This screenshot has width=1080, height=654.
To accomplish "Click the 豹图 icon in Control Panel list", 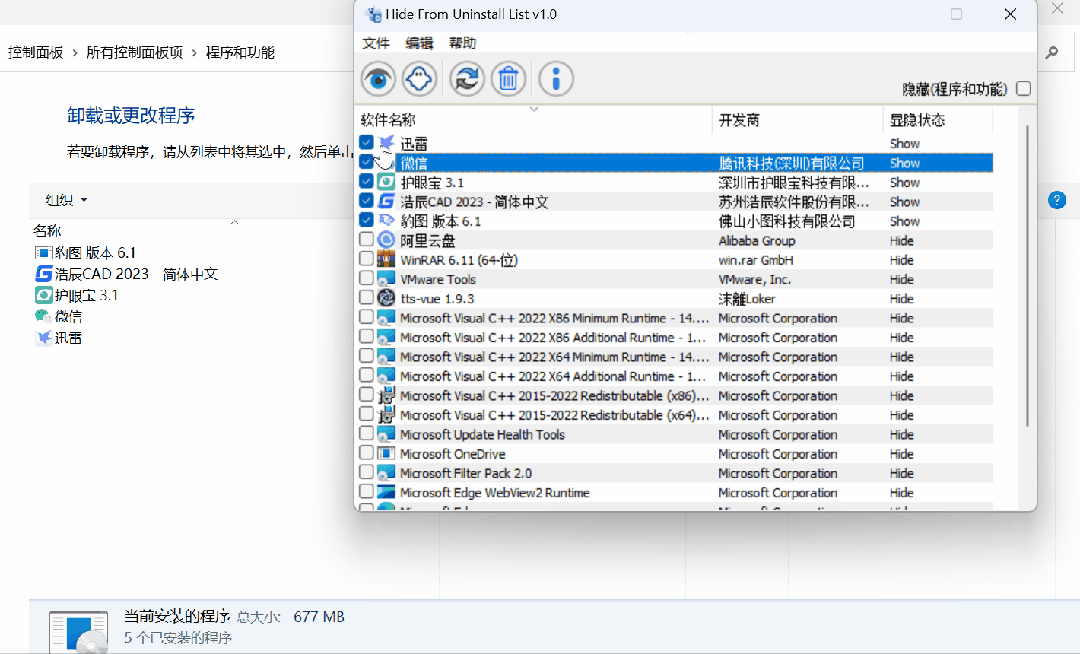I will coord(43,253).
